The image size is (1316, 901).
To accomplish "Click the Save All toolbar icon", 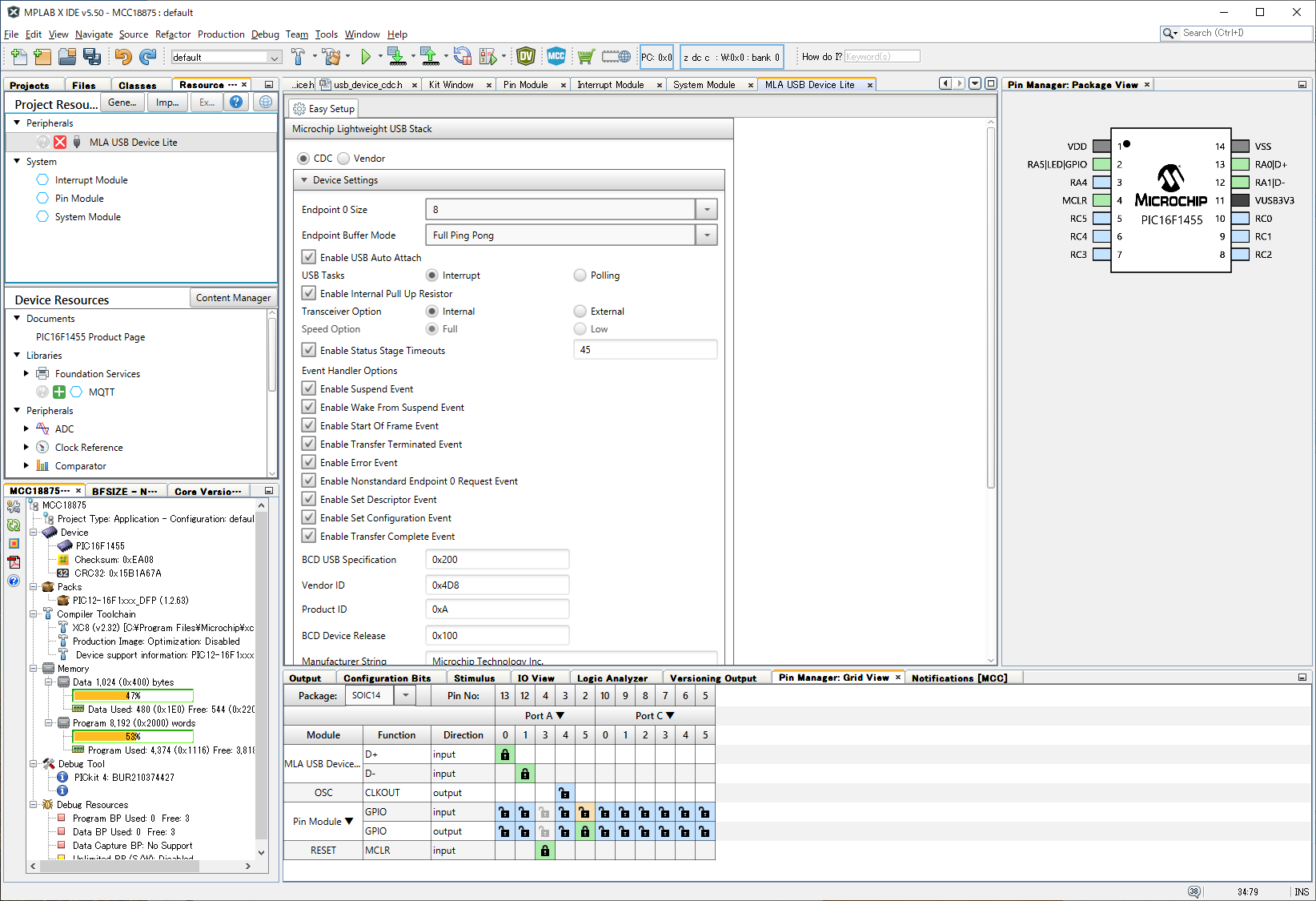I will point(92,57).
